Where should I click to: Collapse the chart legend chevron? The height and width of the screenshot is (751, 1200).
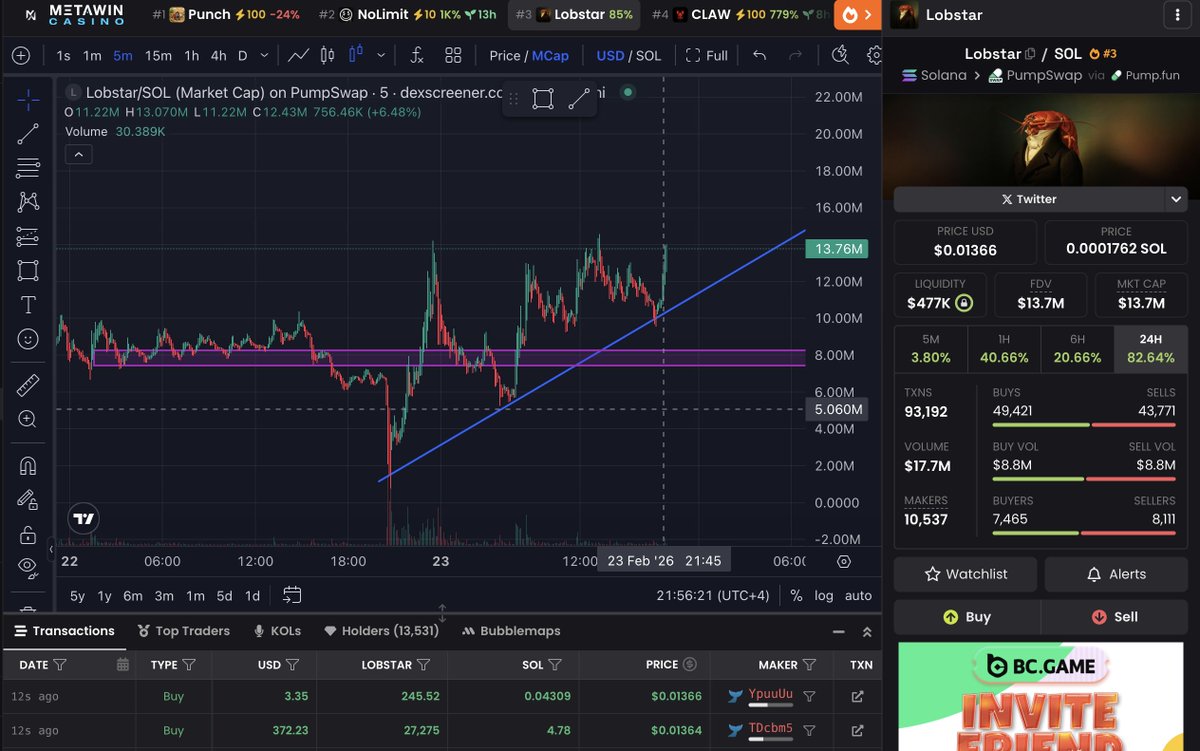[78, 154]
